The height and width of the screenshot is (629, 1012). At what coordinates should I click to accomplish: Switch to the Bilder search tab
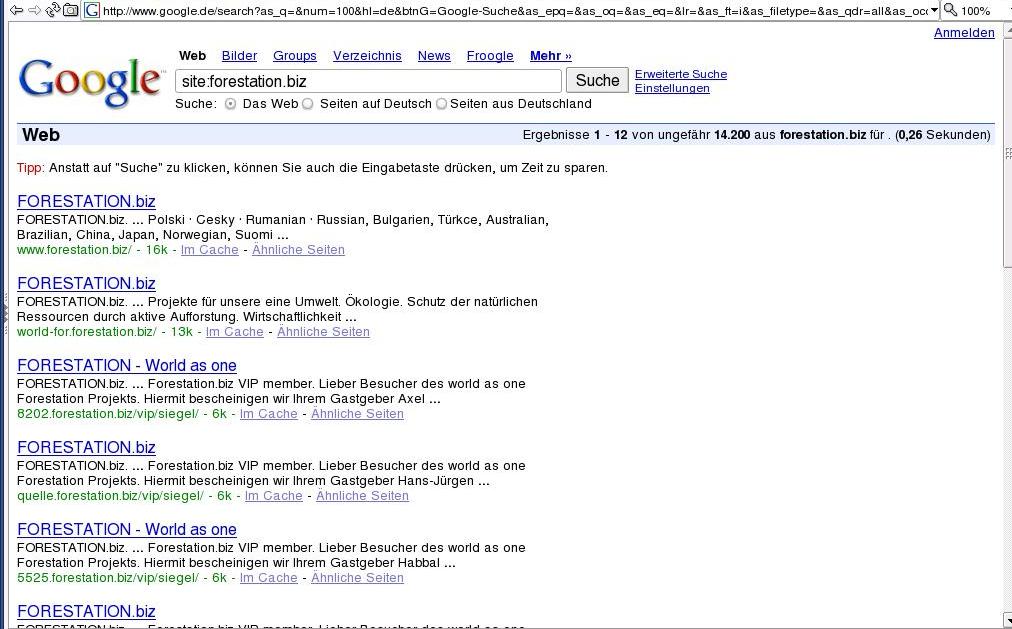coord(239,55)
